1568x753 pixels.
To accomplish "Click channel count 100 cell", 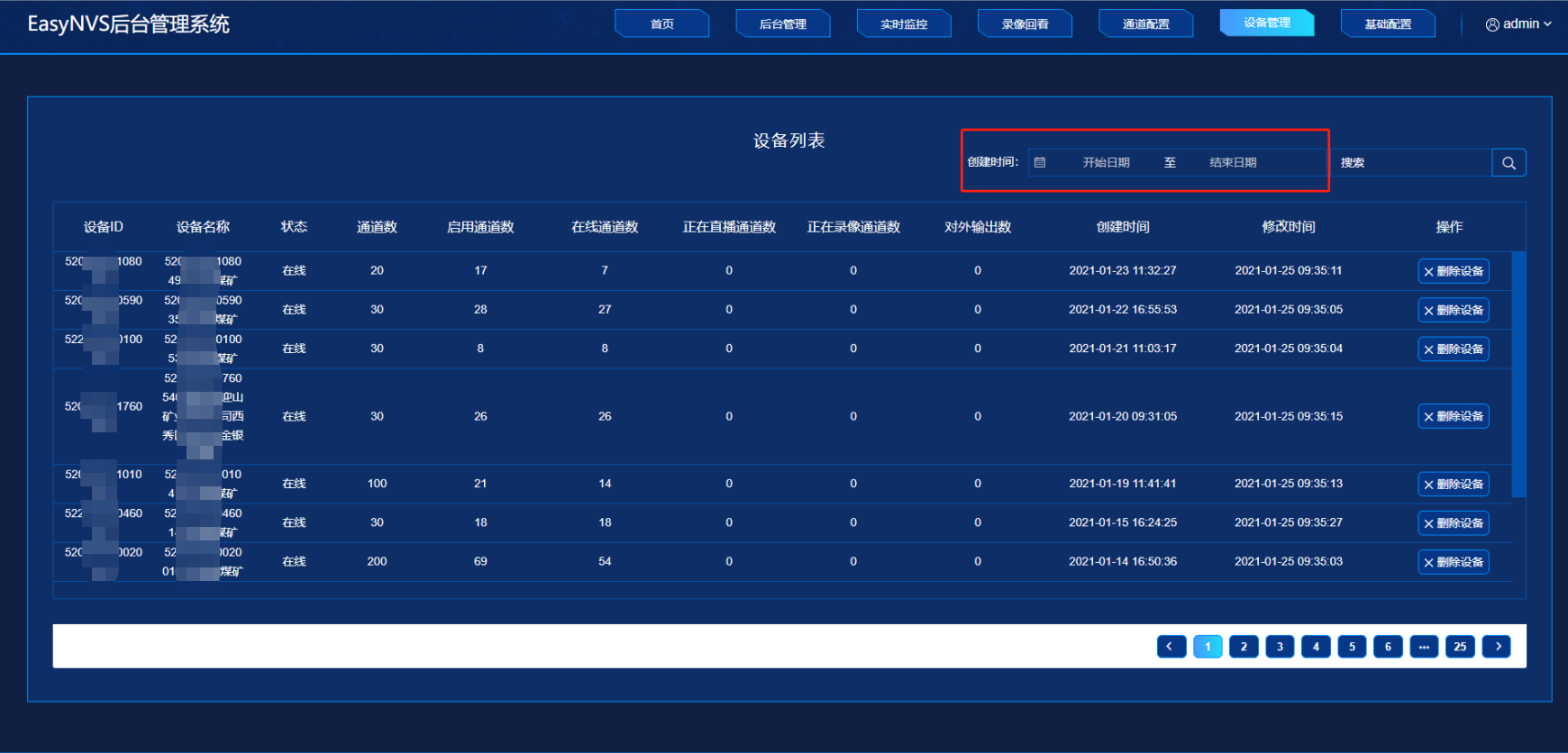I will [x=377, y=484].
